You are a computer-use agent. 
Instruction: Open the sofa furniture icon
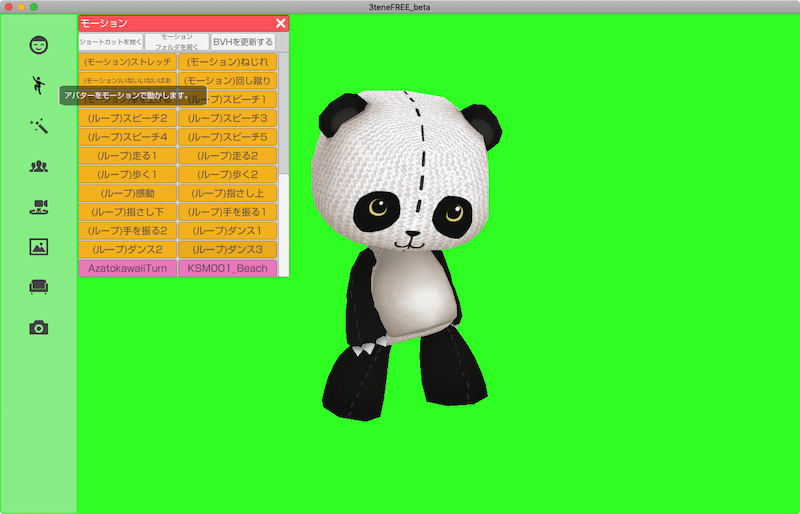[39, 287]
